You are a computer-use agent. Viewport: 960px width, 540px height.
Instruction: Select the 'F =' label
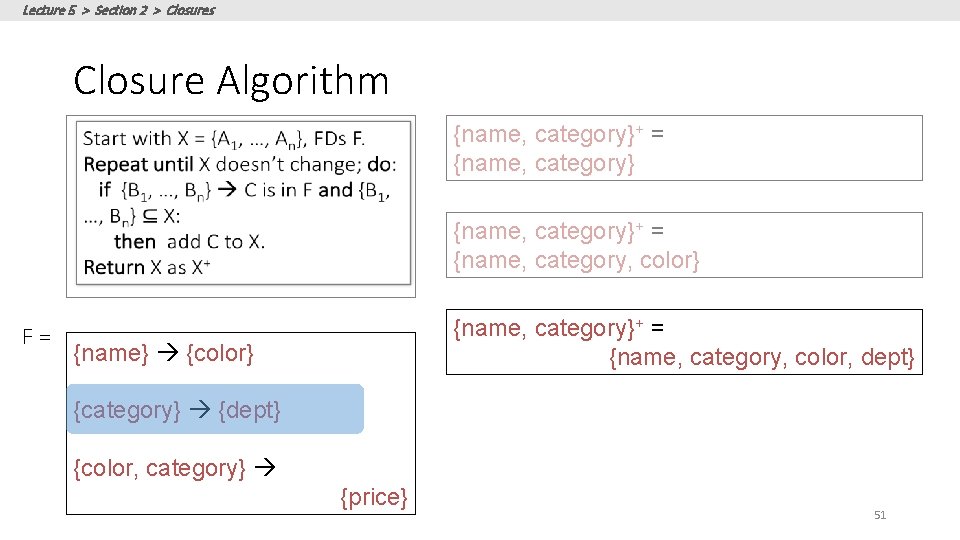(37, 337)
